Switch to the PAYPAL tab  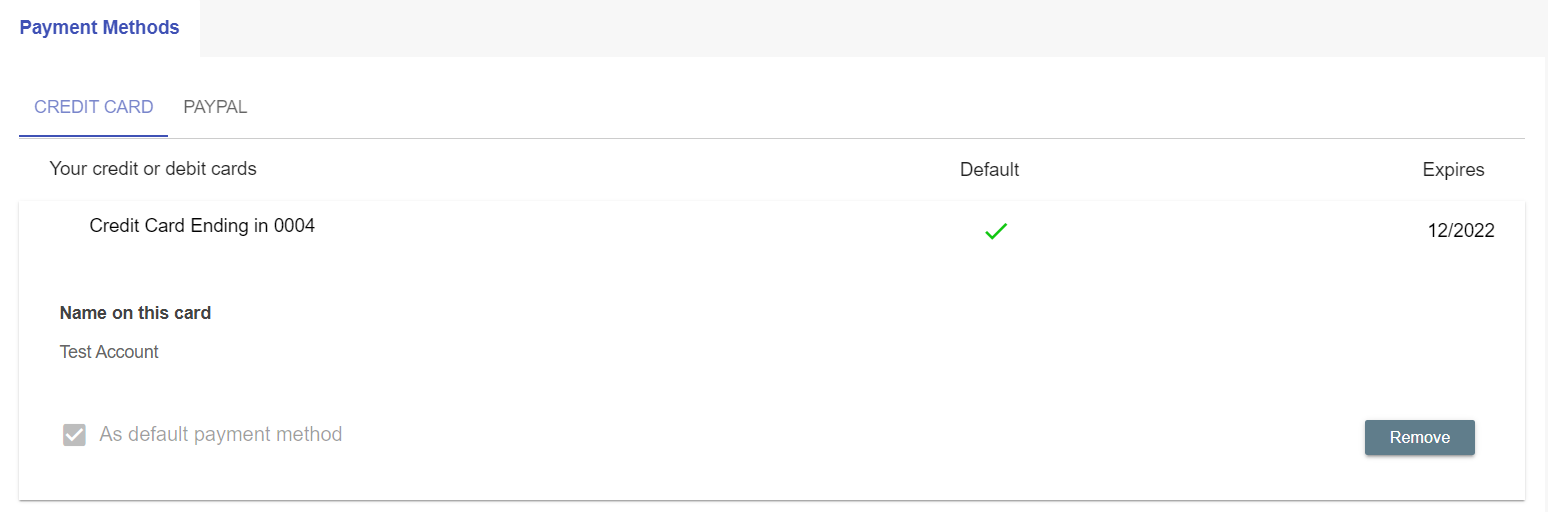(215, 107)
